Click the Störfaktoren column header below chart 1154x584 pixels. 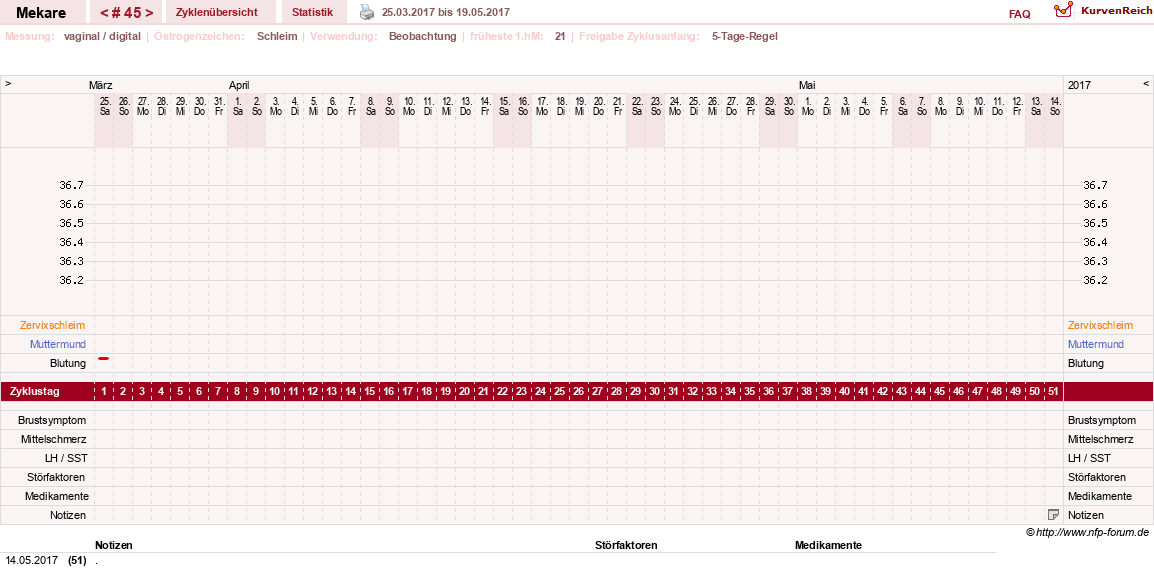(x=626, y=545)
